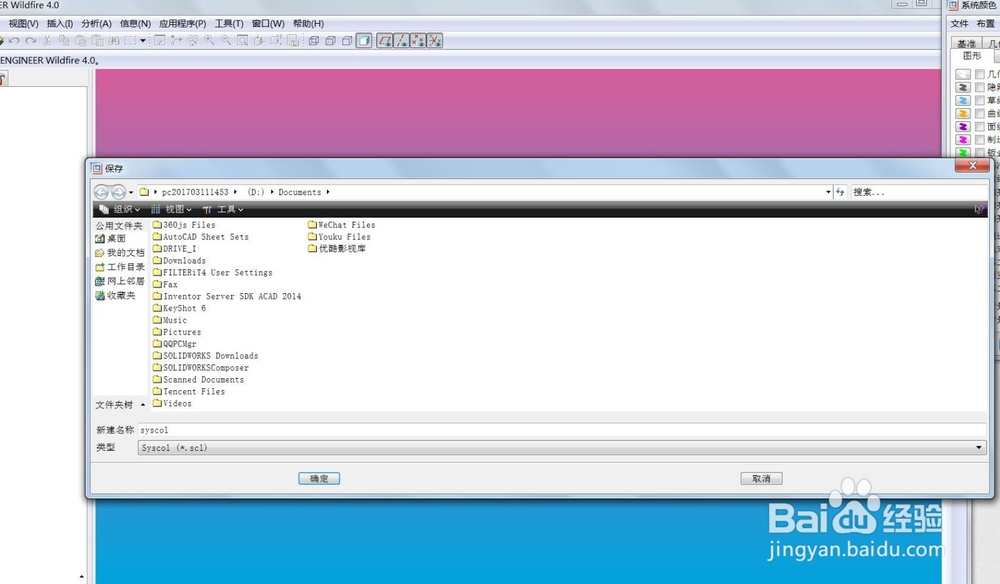
Task: Click the OK (确定) button
Action: [x=319, y=478]
